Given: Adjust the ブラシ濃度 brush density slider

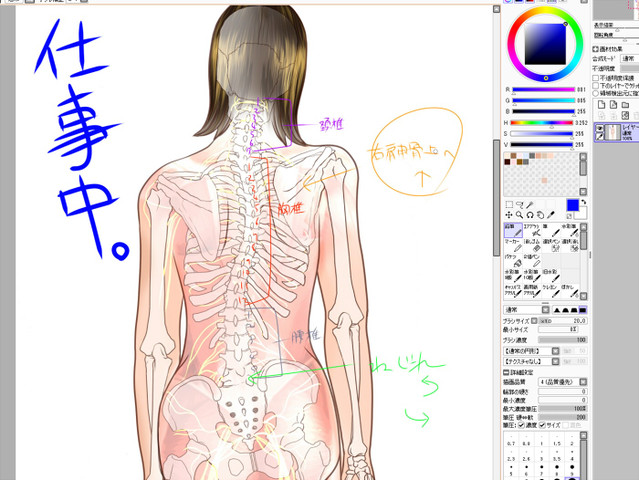Looking at the screenshot, I should pos(562,340).
